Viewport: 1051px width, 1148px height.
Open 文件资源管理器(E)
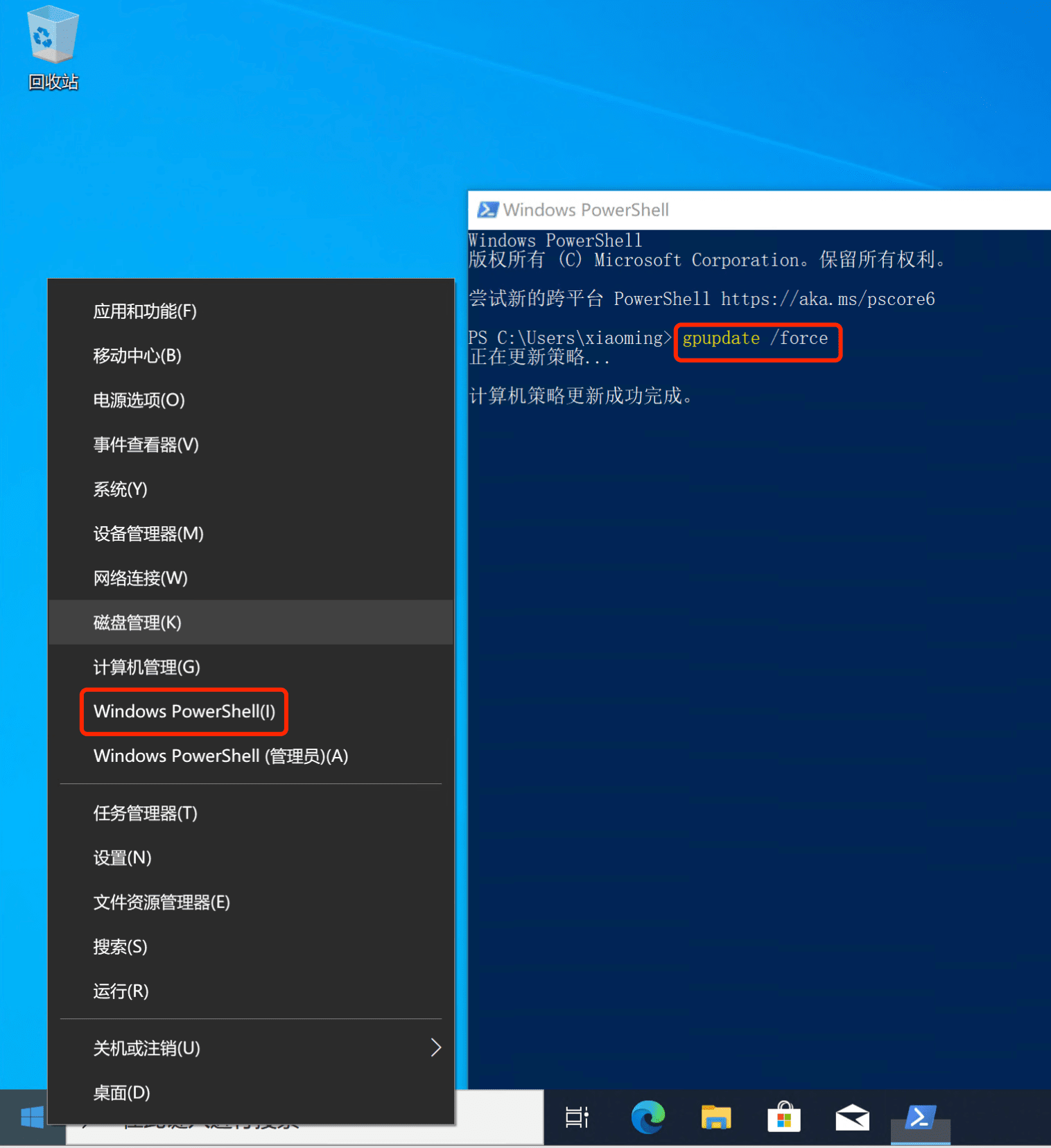(x=251, y=902)
